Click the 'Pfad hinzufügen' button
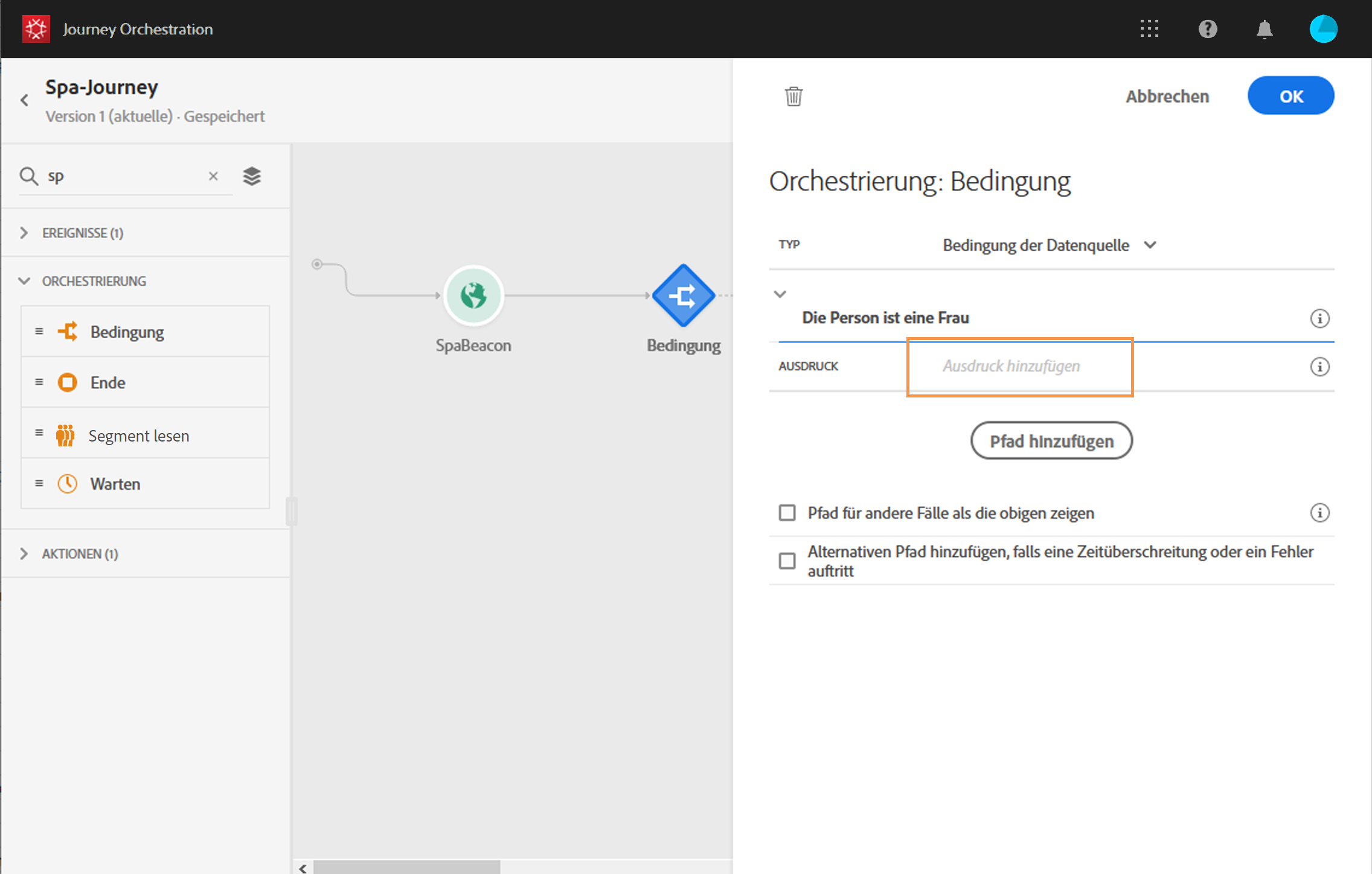The height and width of the screenshot is (874, 1372). coord(1051,441)
